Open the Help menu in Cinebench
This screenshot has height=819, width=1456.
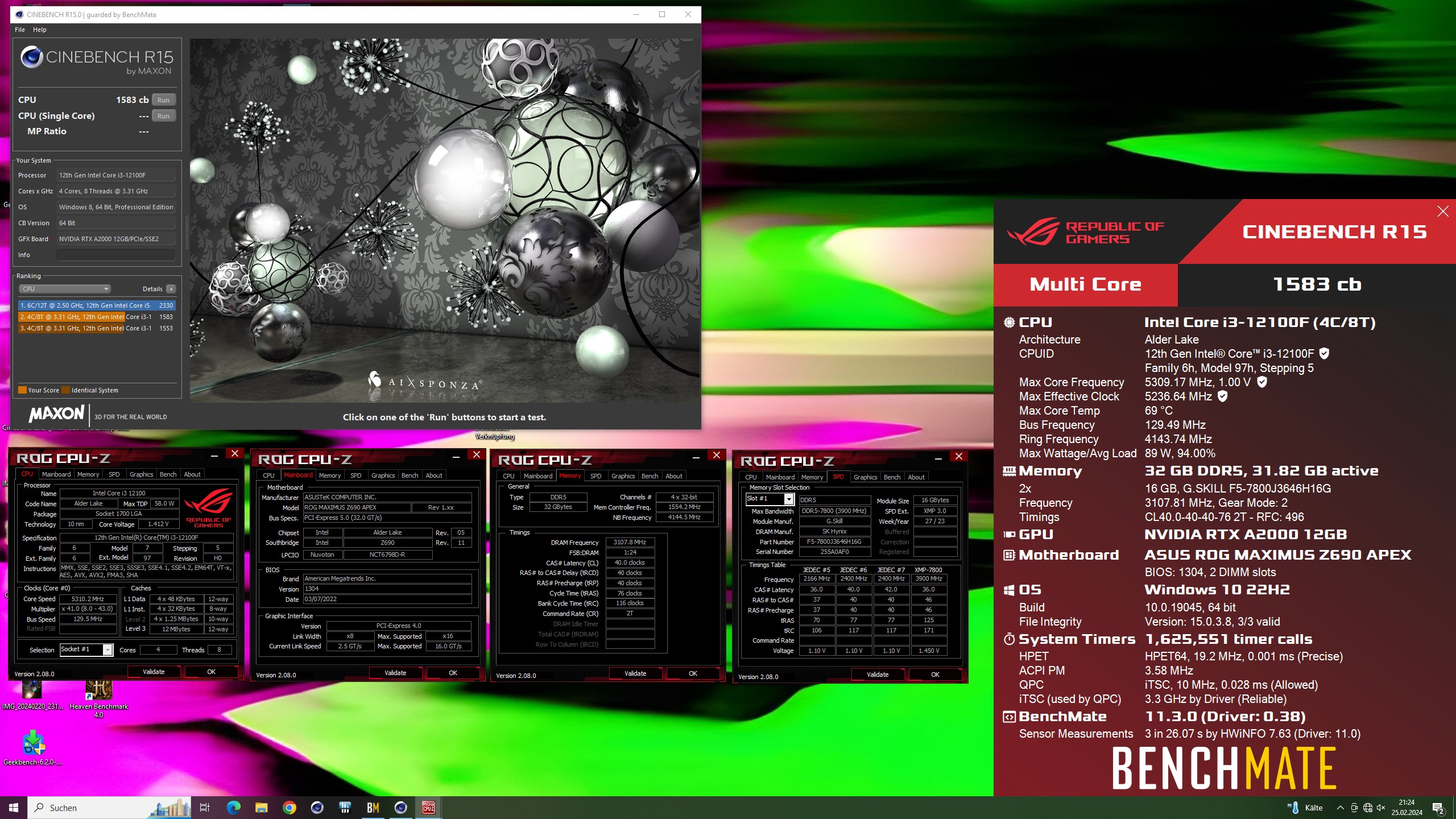(x=40, y=30)
